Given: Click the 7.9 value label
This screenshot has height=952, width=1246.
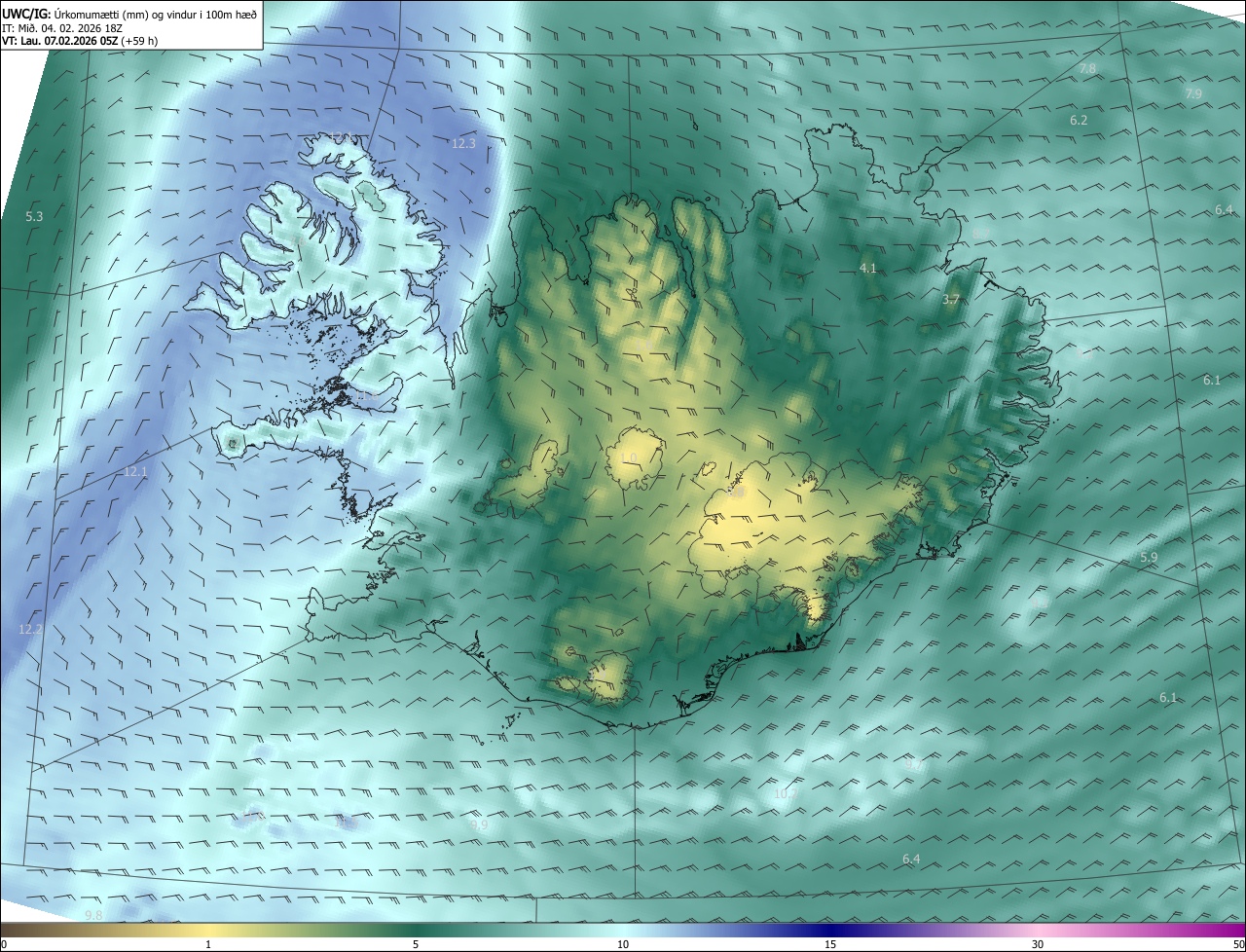Looking at the screenshot, I should coord(1192,93).
